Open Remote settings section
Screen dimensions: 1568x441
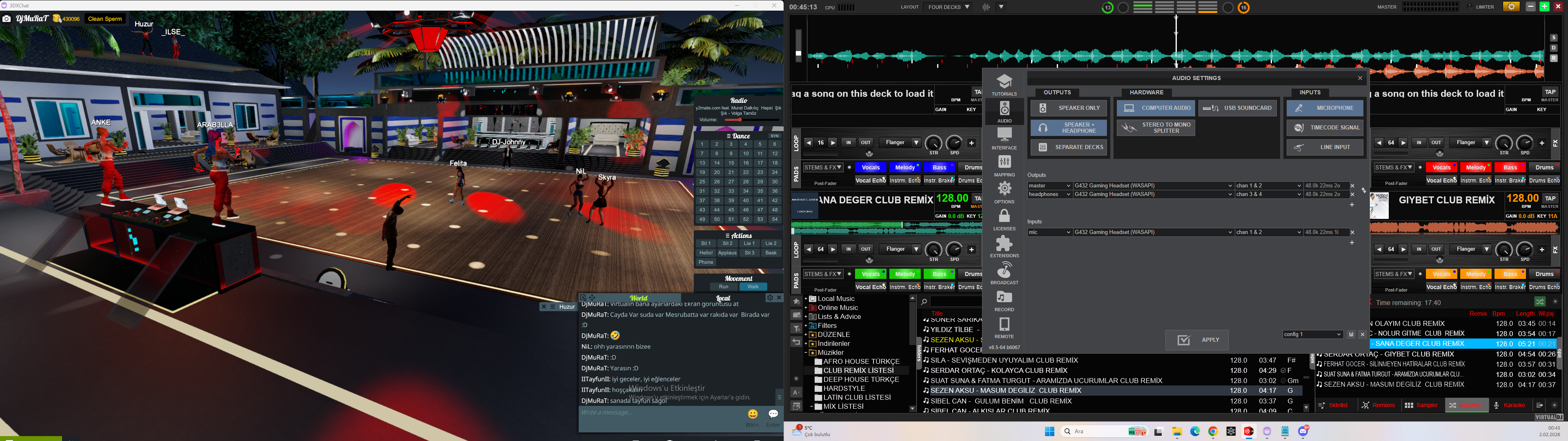point(1004,328)
